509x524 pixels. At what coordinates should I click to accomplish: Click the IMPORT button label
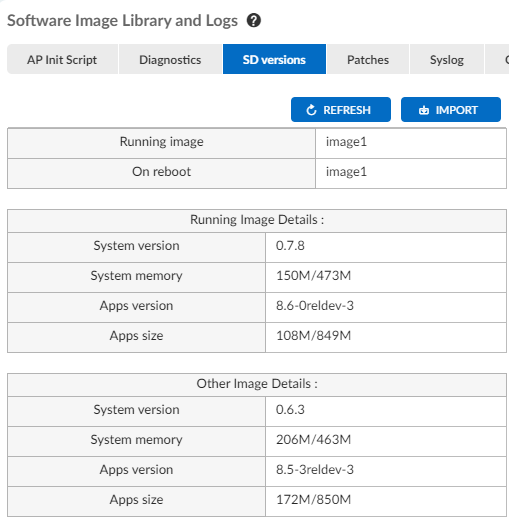[457, 110]
